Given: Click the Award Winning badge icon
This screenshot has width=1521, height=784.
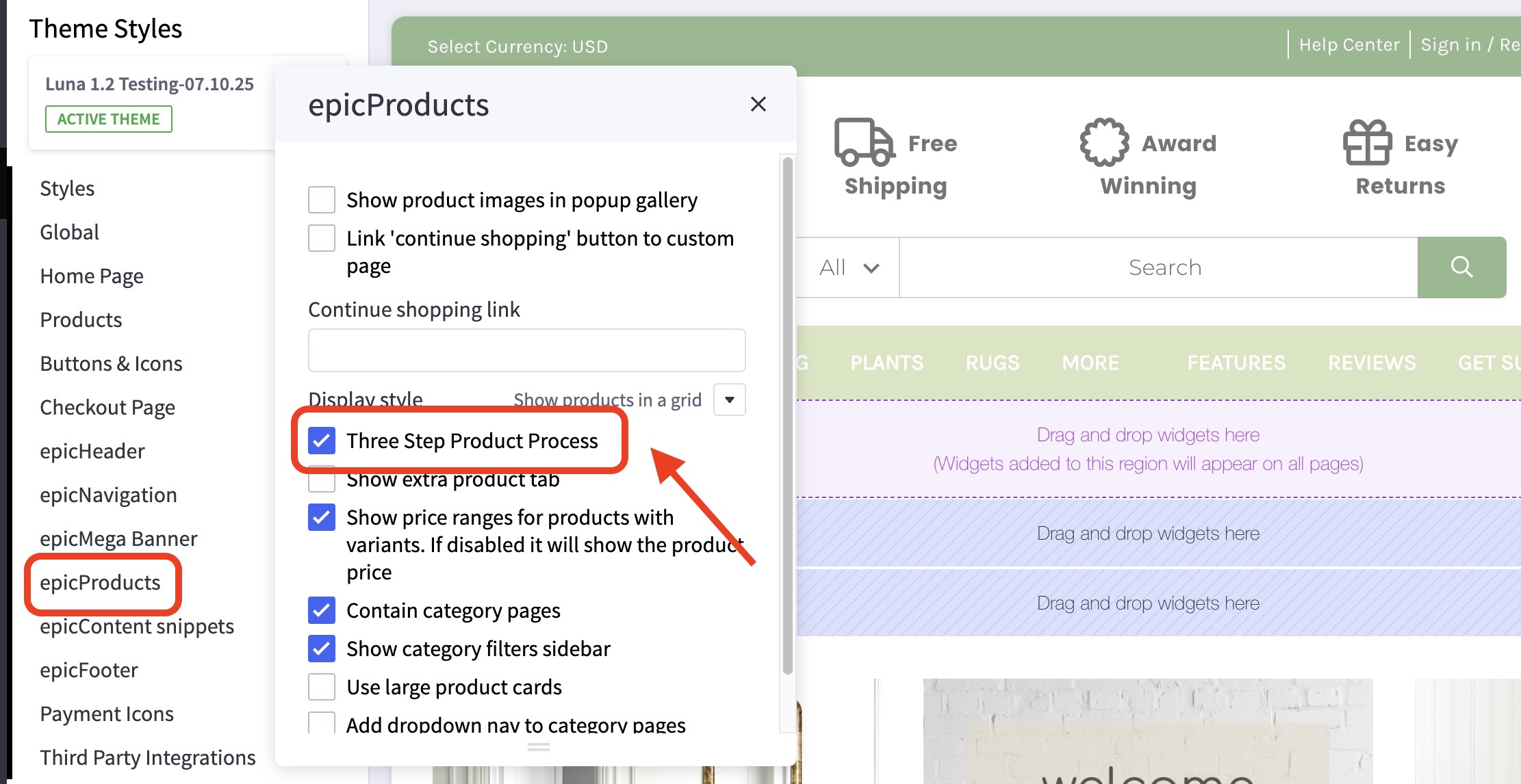Looking at the screenshot, I should 1104,142.
